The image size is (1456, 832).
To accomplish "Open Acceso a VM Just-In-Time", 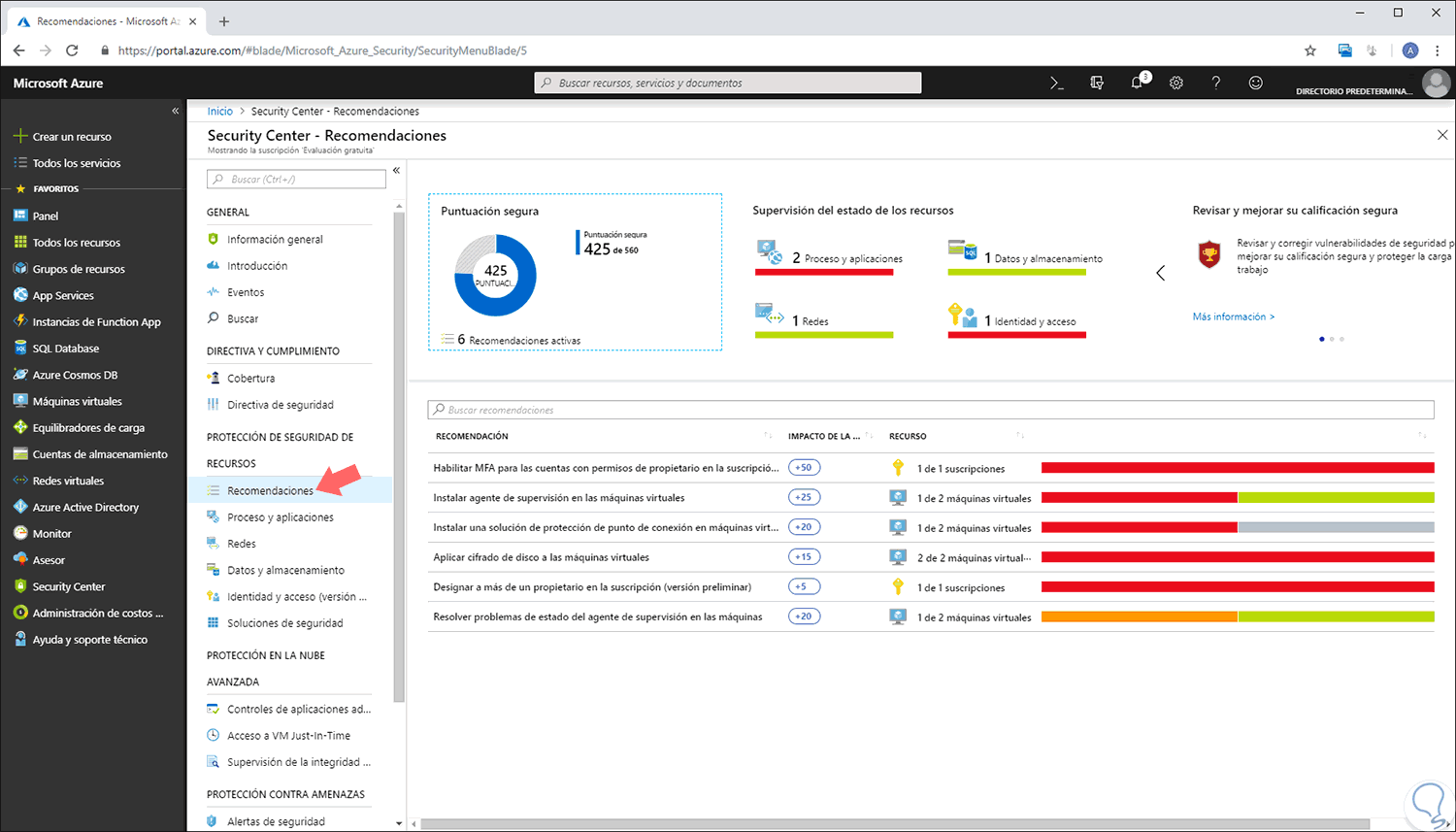I will tap(288, 736).
